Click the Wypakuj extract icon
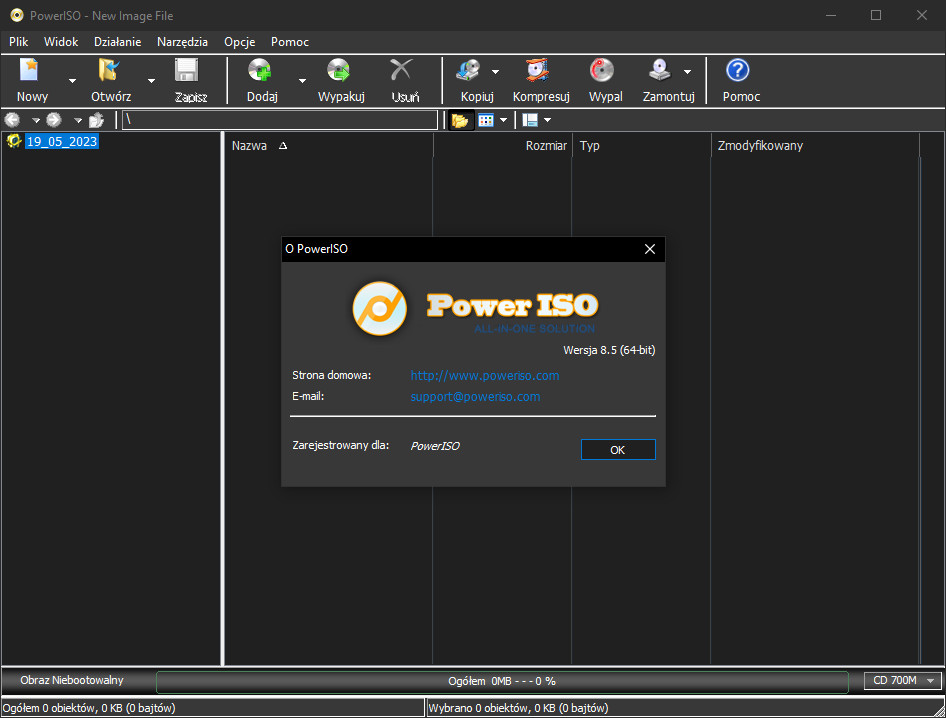The height and width of the screenshot is (718, 946). tap(338, 71)
